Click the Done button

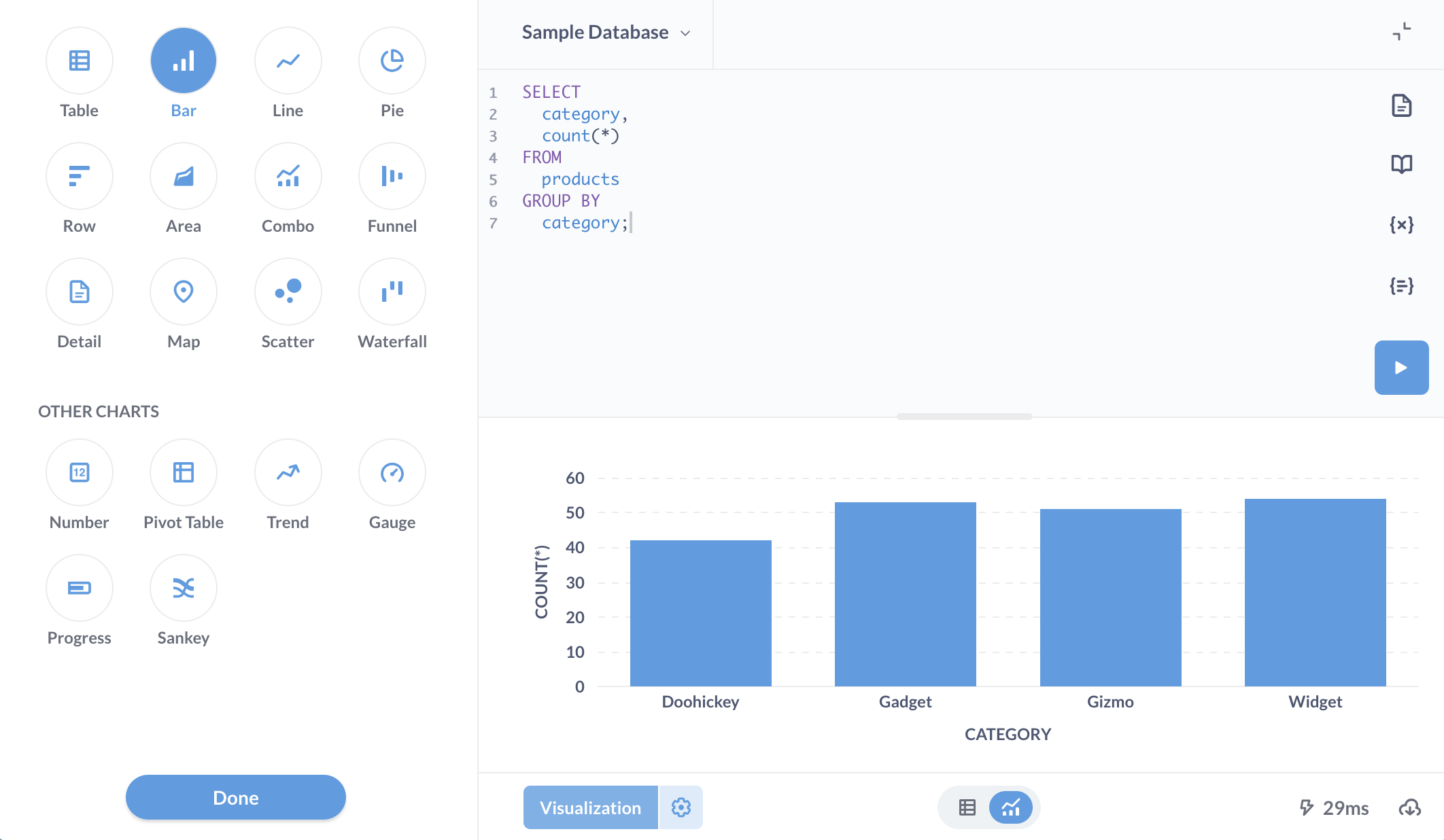(x=235, y=797)
